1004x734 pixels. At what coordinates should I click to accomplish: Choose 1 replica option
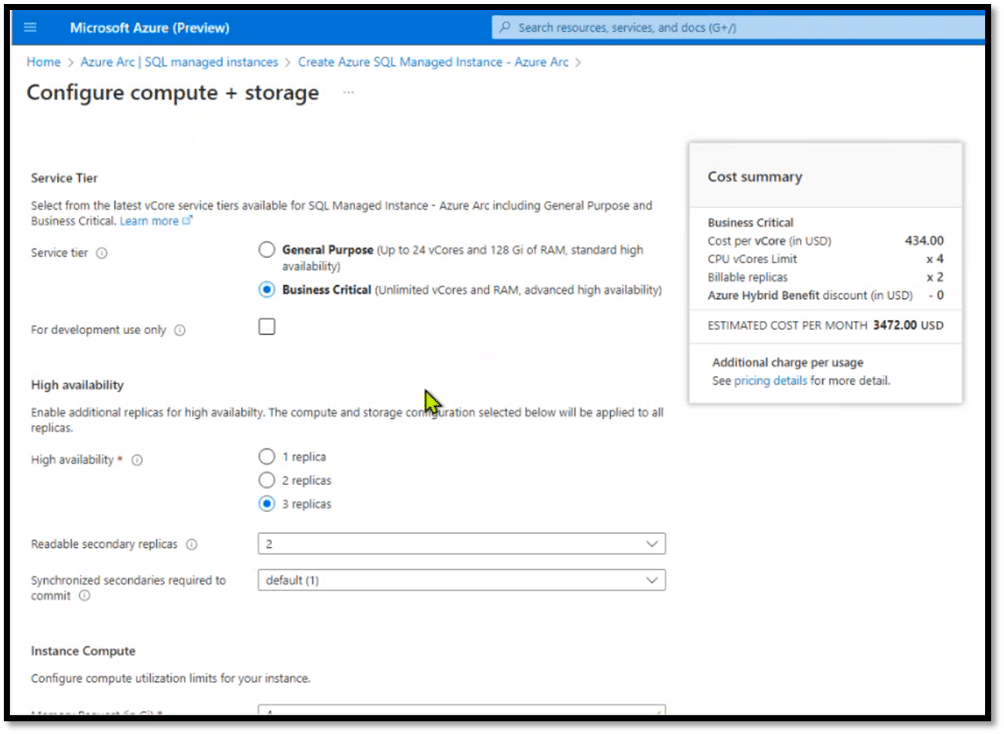point(267,457)
